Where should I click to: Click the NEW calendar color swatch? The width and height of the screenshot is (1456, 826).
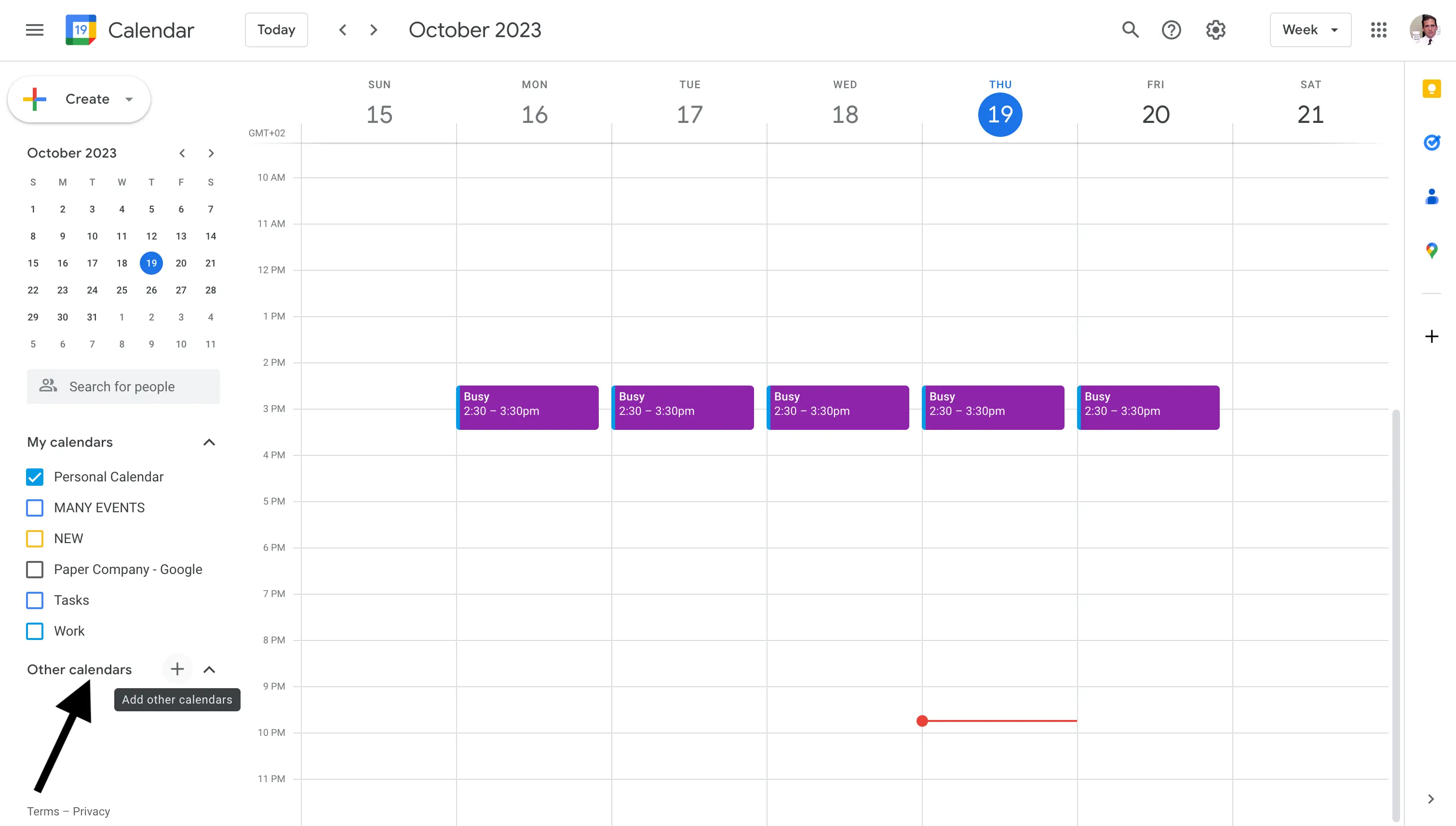(35, 538)
